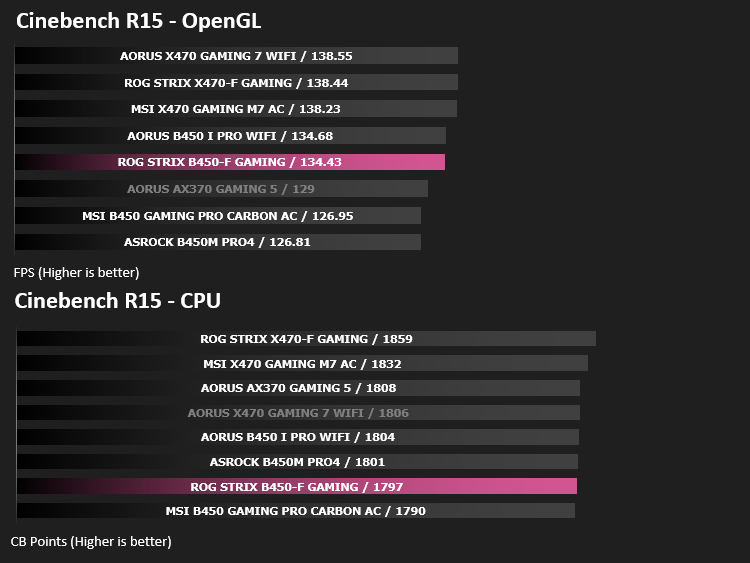Click the AORUS X470 GAMING 7 WIFI 138.55 bar
The height and width of the screenshot is (563, 750).
pyautogui.click(x=236, y=55)
